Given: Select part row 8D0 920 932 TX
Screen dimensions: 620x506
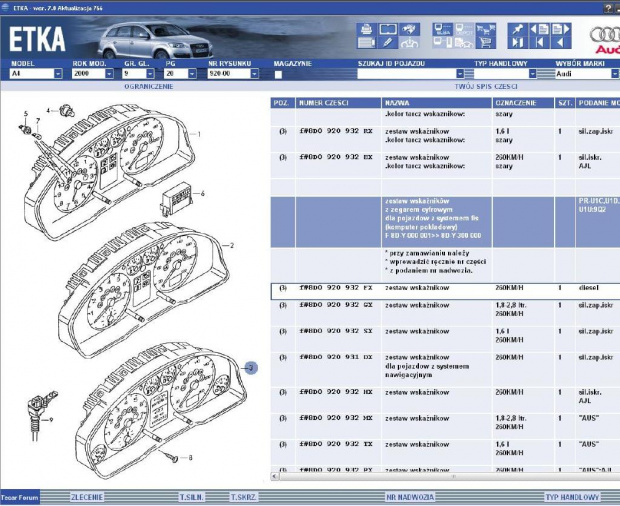Looking at the screenshot, I should (x=445, y=452).
